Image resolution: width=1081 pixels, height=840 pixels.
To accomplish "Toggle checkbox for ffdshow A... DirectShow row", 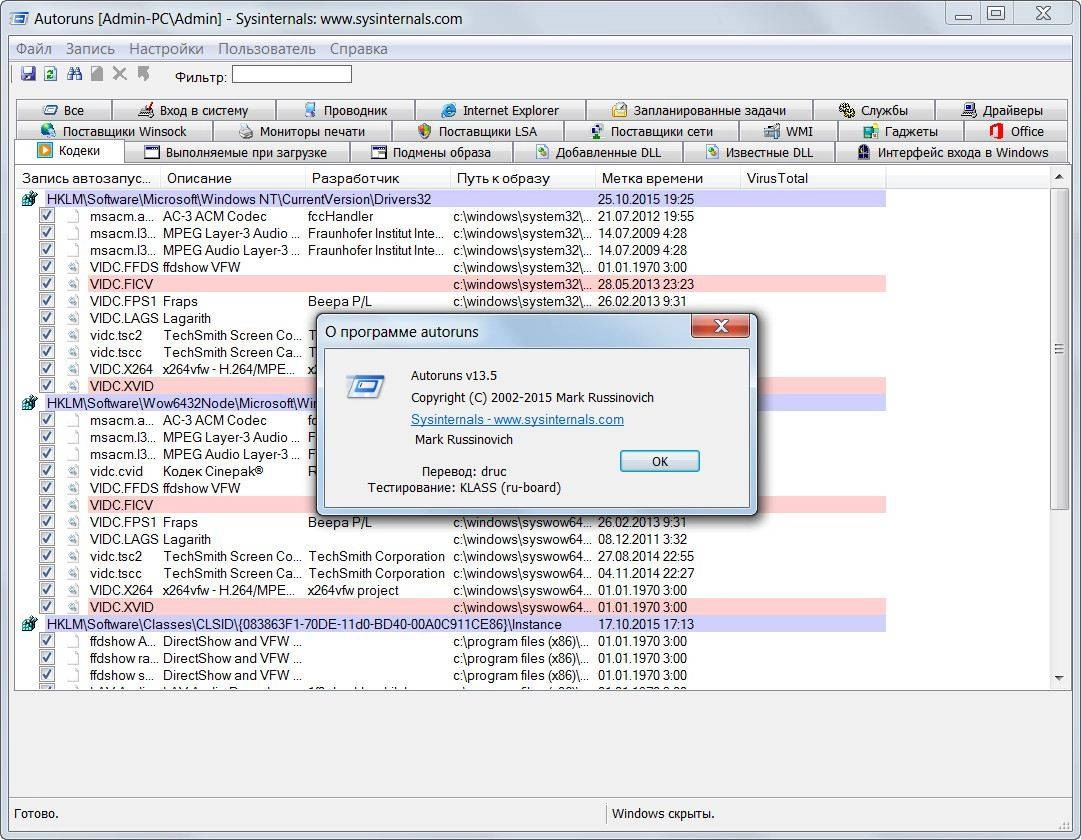I will 46,641.
